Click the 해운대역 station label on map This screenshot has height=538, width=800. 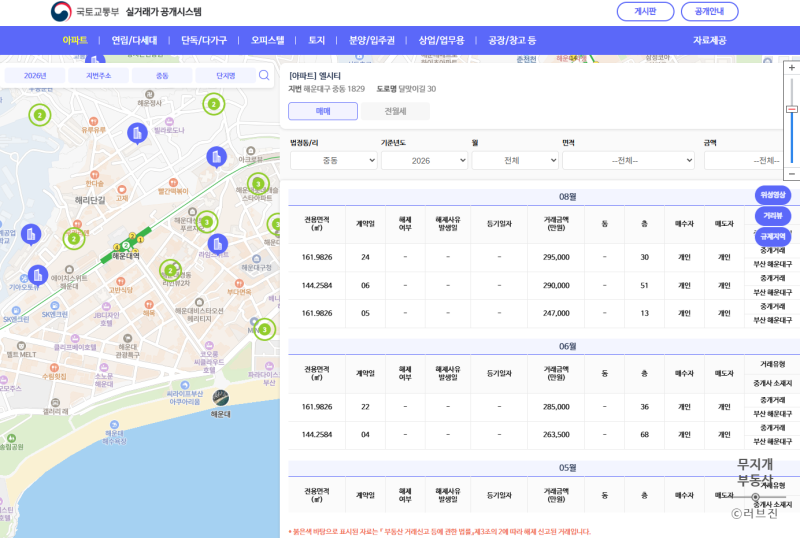click(126, 256)
